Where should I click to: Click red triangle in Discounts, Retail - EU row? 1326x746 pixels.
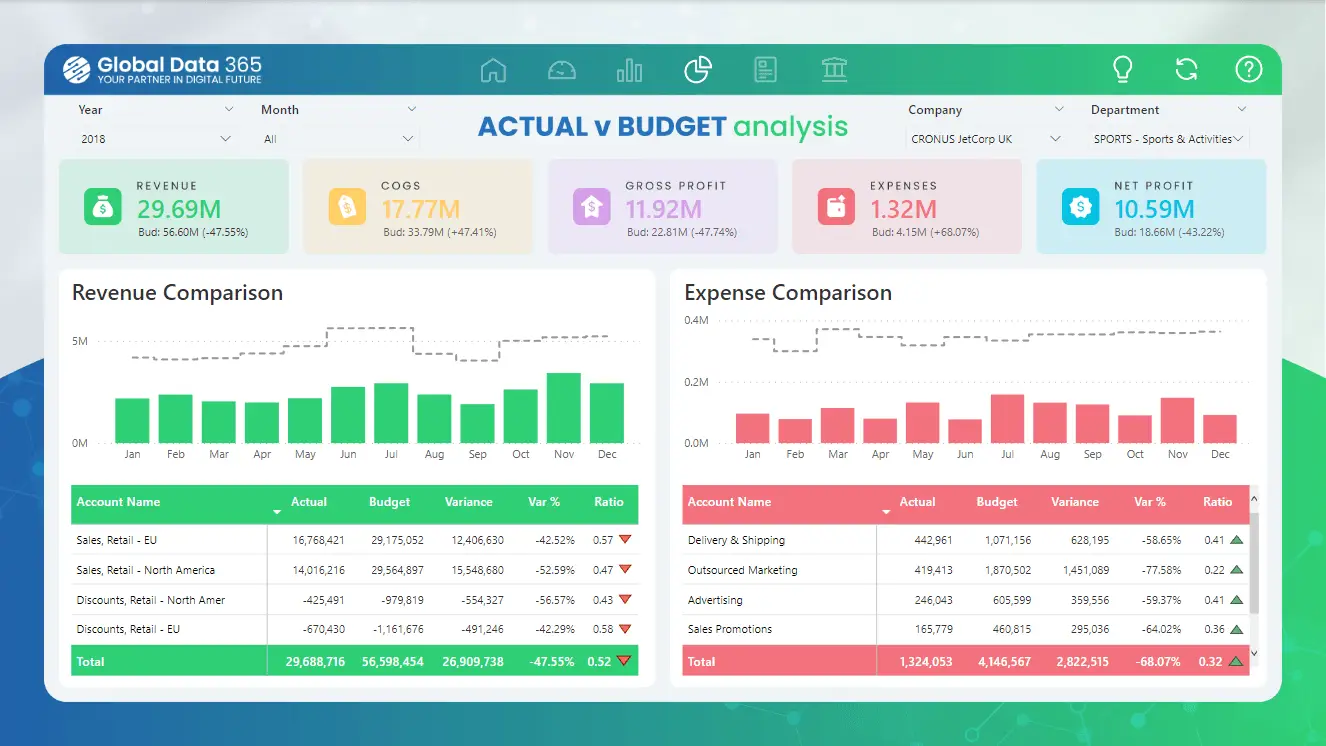pos(625,629)
